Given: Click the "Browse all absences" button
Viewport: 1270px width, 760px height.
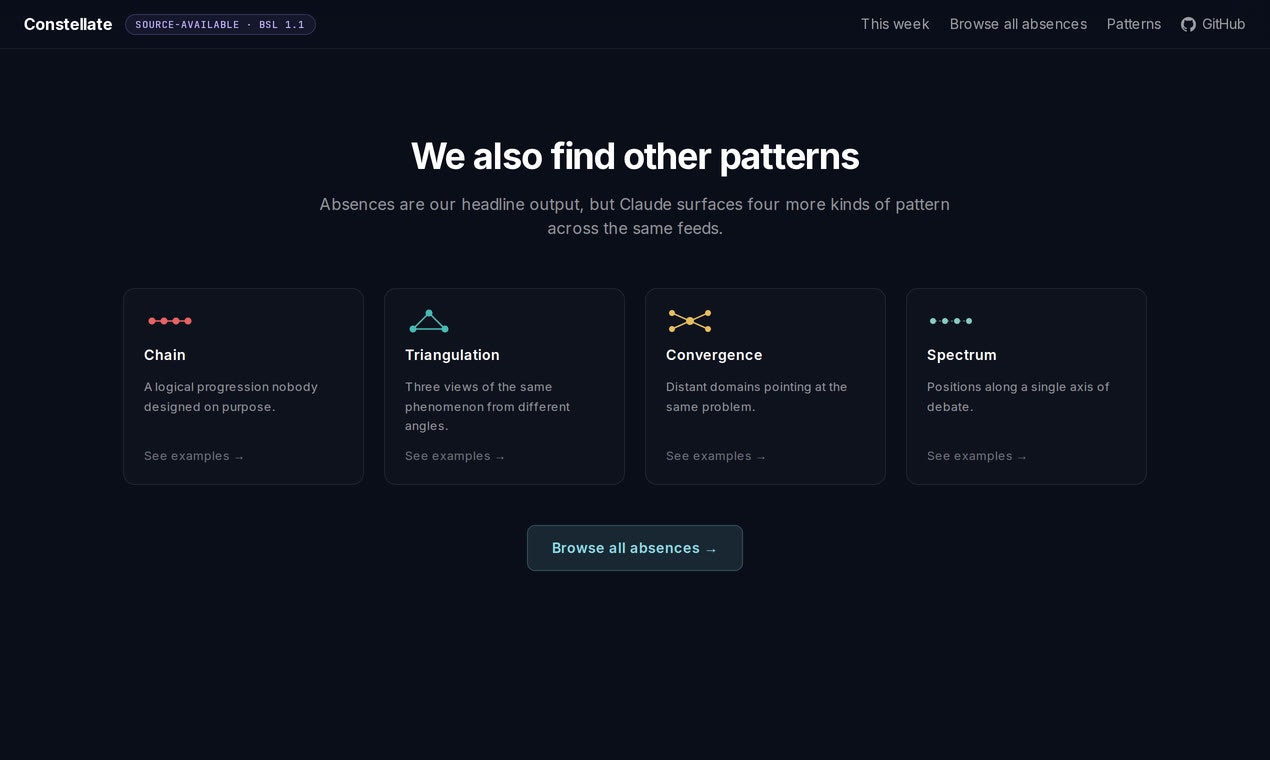Looking at the screenshot, I should [635, 548].
